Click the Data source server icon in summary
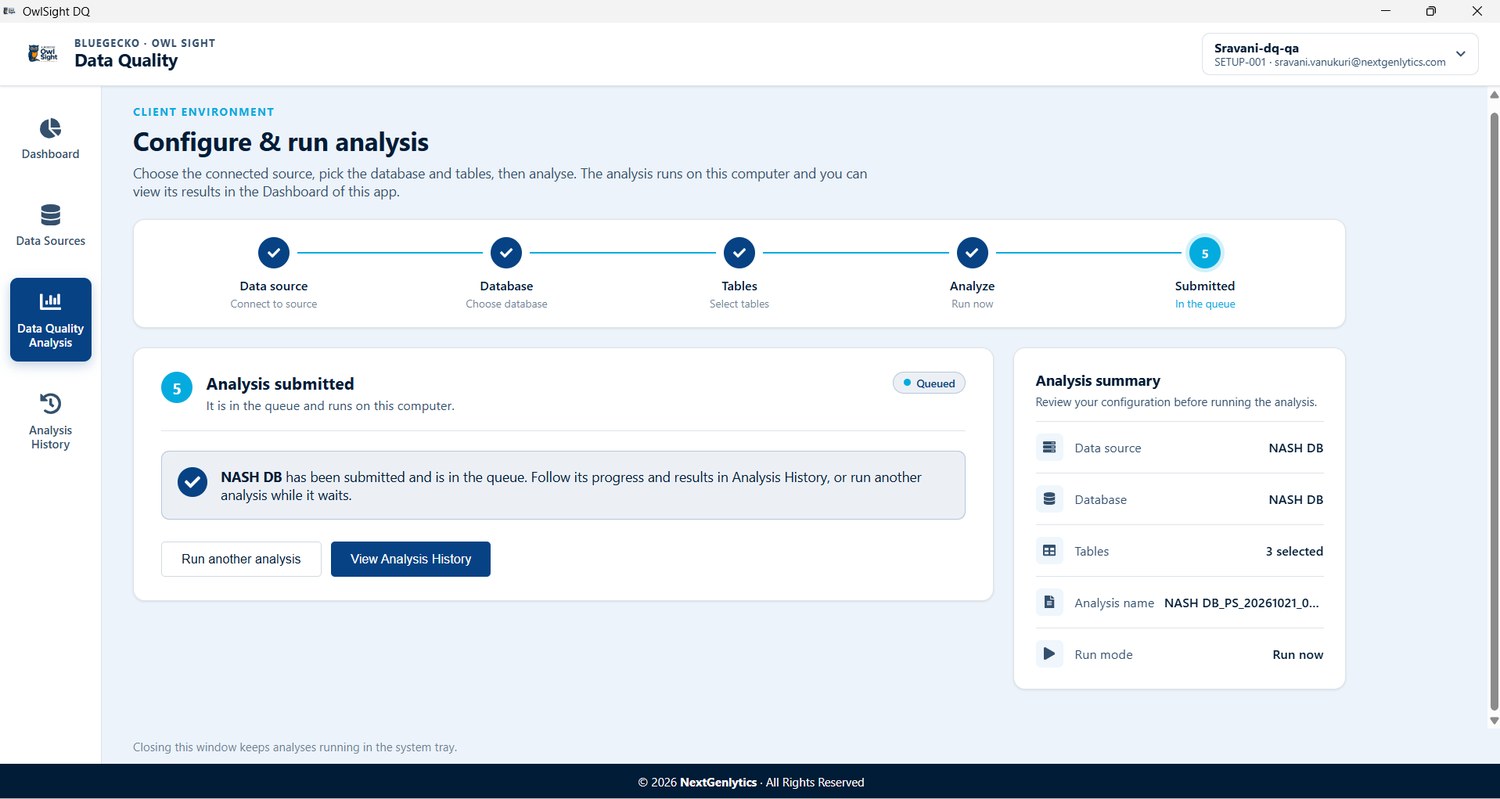Image resolution: width=1500 pixels, height=799 pixels. click(x=1049, y=447)
